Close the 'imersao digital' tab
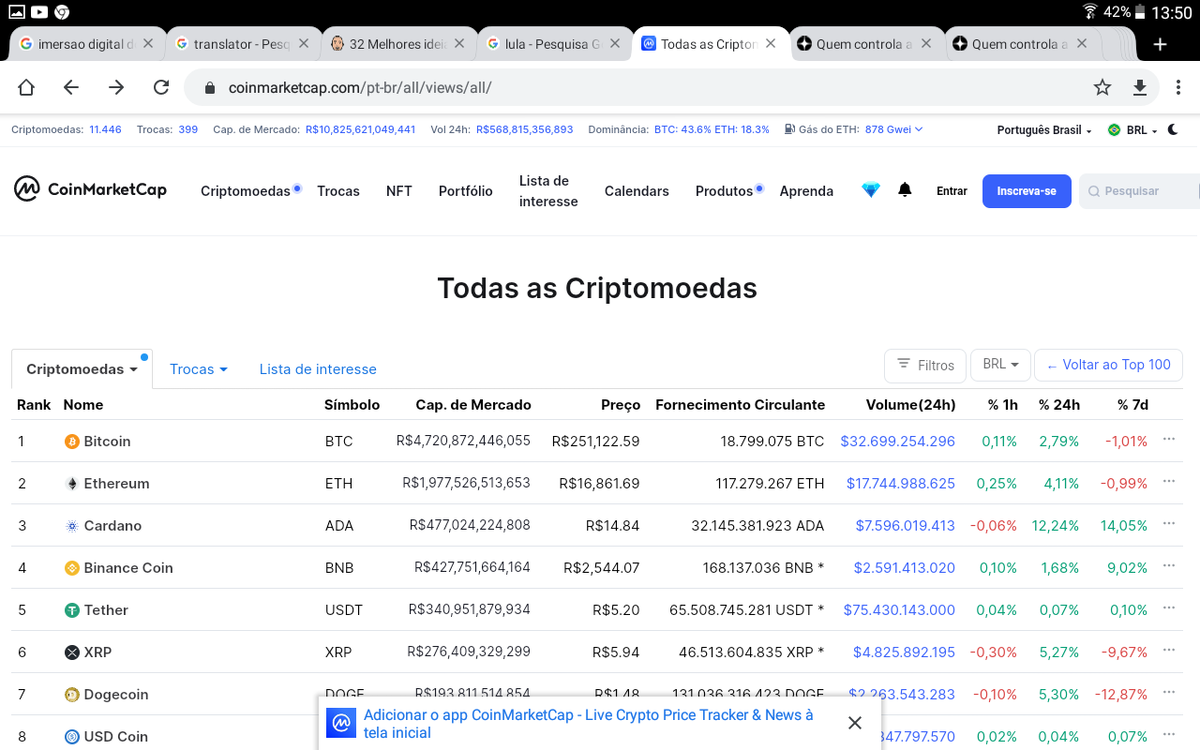Image resolution: width=1200 pixels, height=750 pixels. (148, 44)
